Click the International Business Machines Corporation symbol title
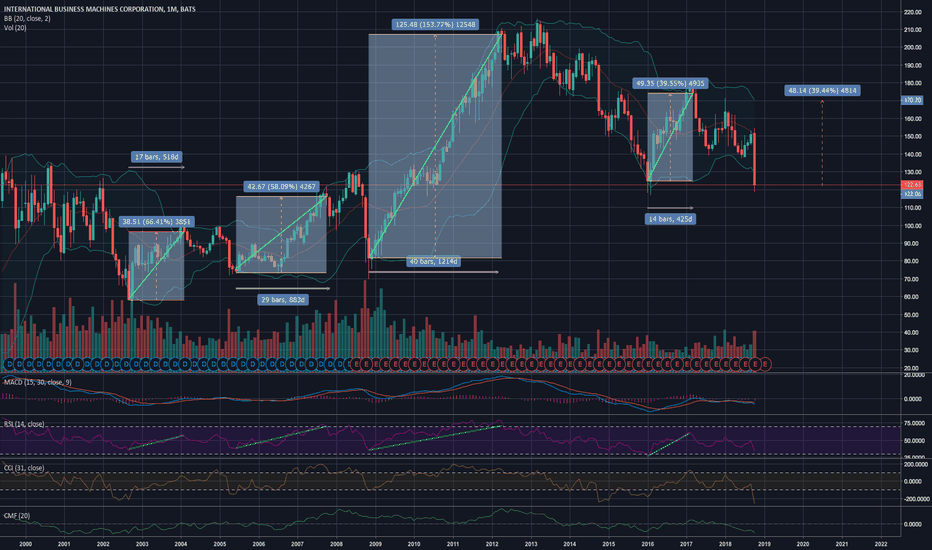Image resolution: width=932 pixels, height=550 pixels. 99,9
